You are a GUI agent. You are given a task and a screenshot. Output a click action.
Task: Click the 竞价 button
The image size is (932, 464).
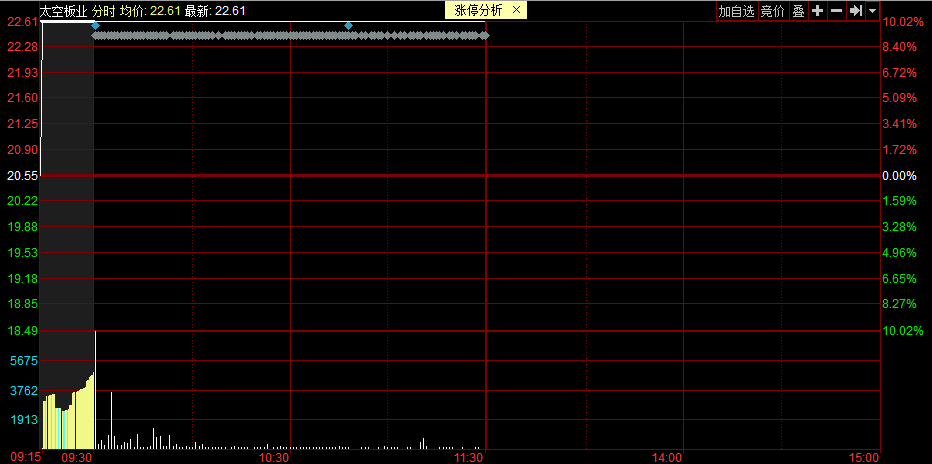[x=773, y=11]
